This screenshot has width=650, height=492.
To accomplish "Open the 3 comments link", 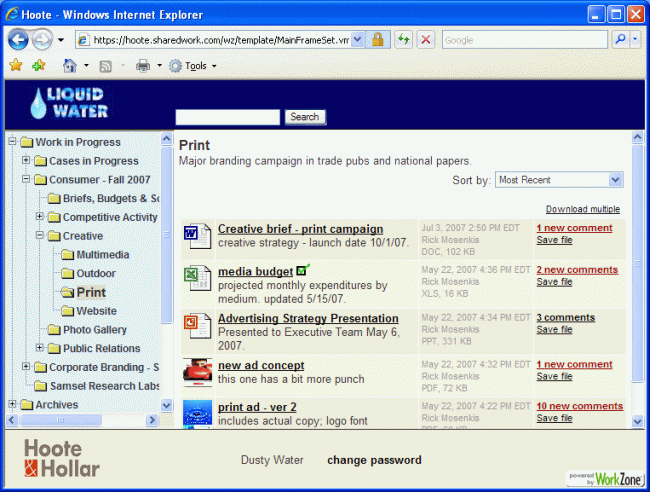I will pos(565,317).
